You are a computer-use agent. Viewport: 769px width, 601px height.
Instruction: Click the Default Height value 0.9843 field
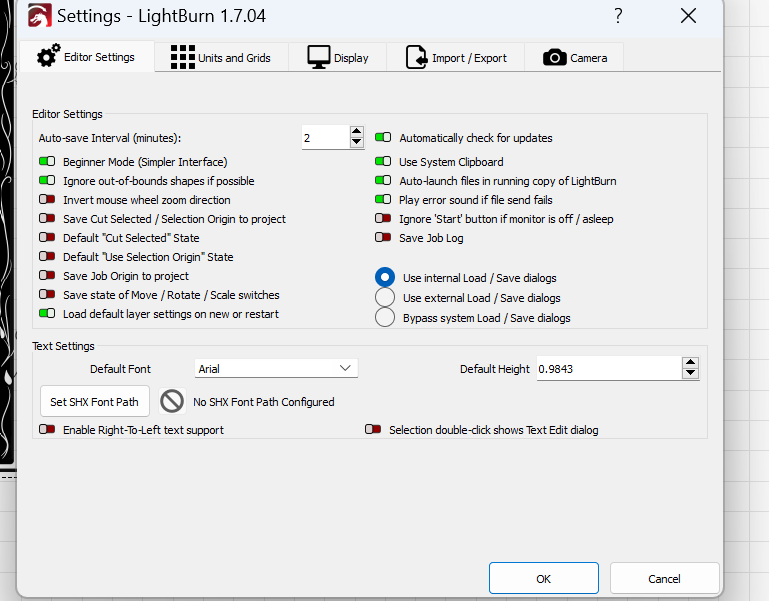609,368
